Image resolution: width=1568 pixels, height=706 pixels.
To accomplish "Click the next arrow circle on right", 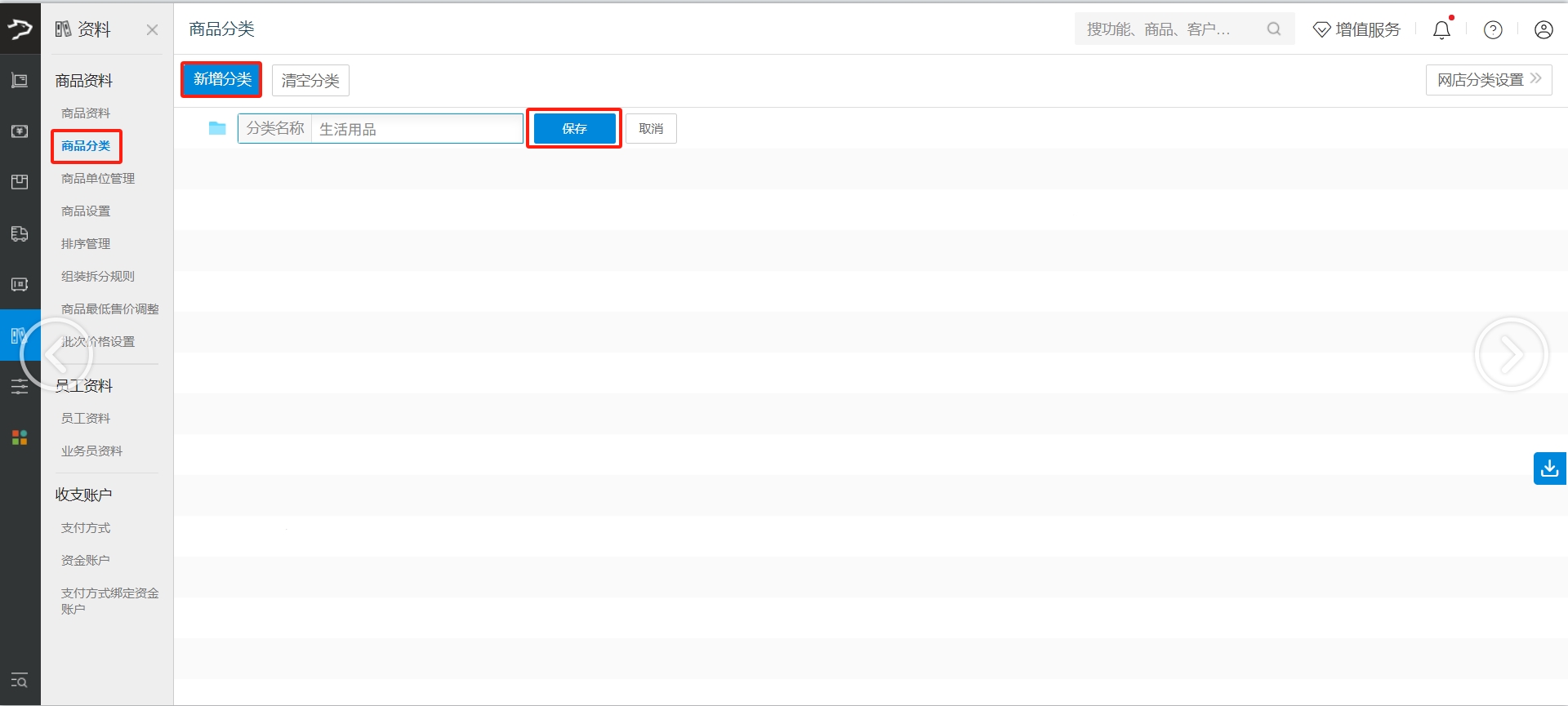I will (1511, 354).
